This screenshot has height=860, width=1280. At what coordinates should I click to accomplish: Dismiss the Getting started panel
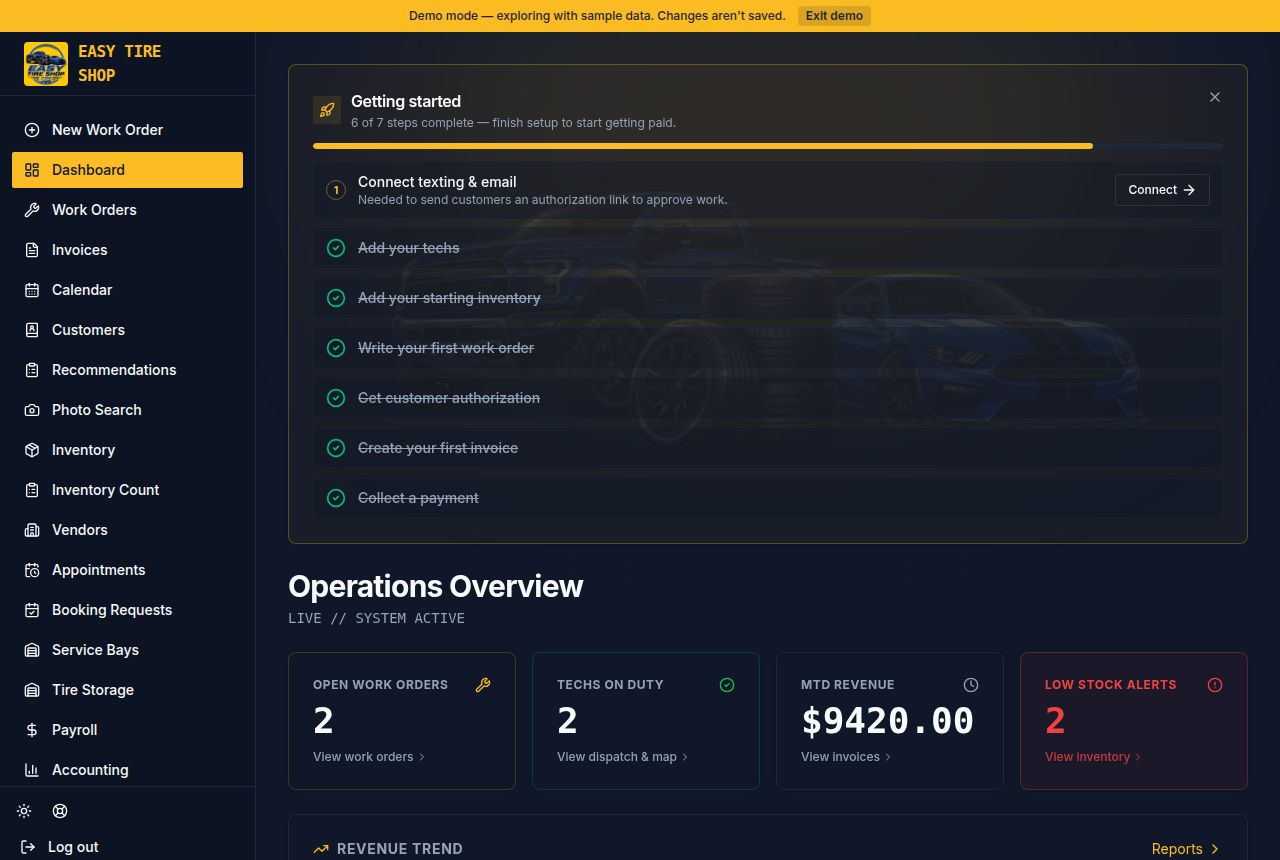(x=1215, y=97)
